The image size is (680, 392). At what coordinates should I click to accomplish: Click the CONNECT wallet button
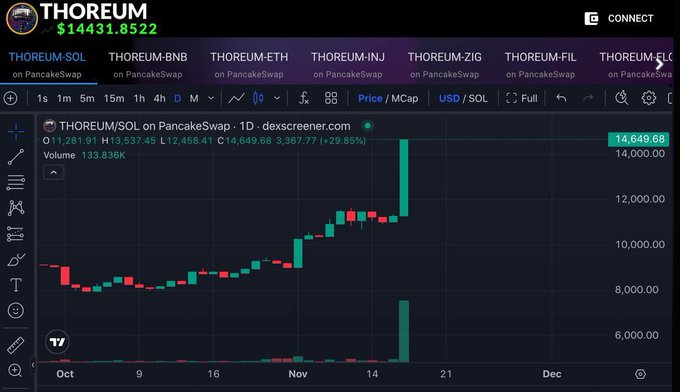click(x=619, y=19)
